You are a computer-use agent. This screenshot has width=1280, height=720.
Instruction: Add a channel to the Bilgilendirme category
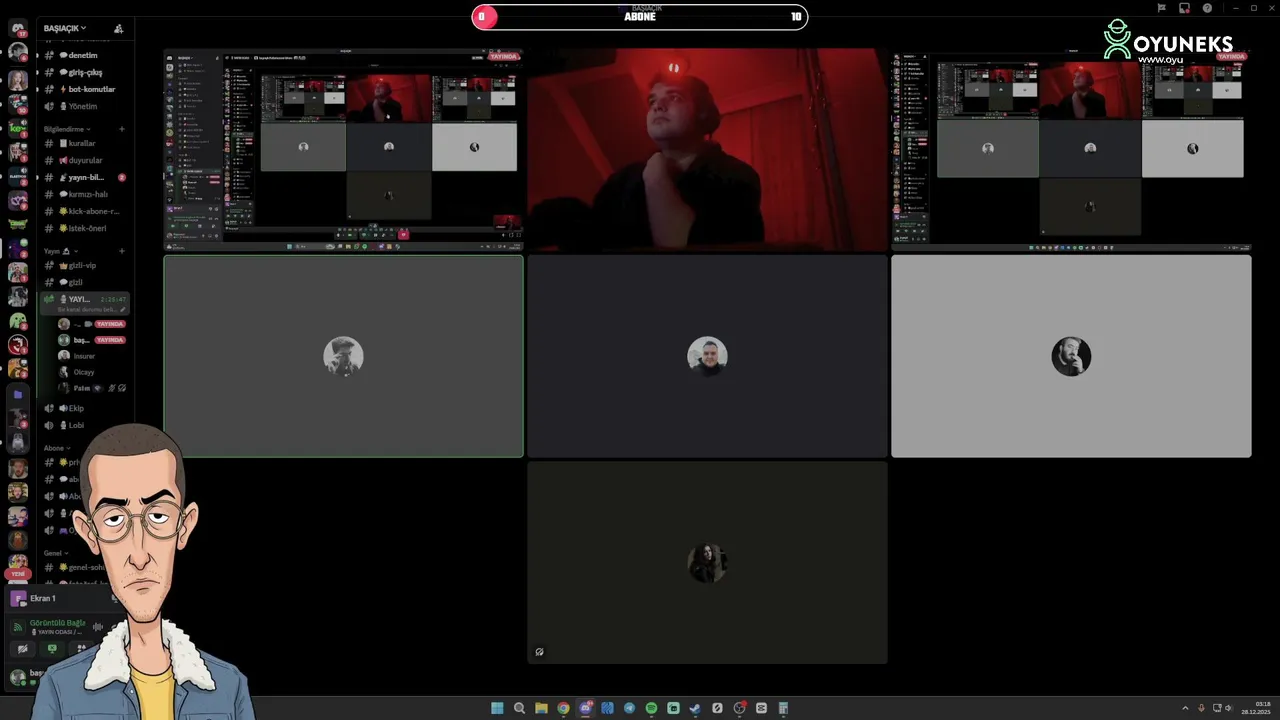point(122,129)
